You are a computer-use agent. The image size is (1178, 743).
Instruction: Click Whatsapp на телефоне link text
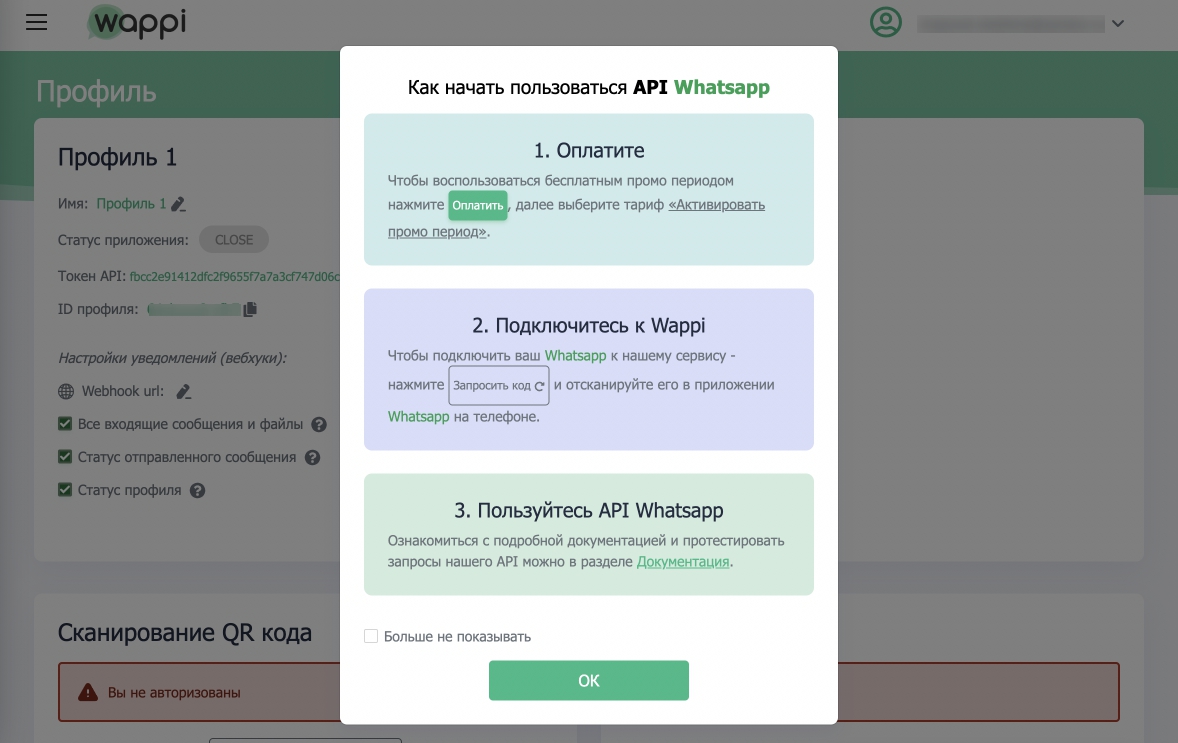pos(418,416)
